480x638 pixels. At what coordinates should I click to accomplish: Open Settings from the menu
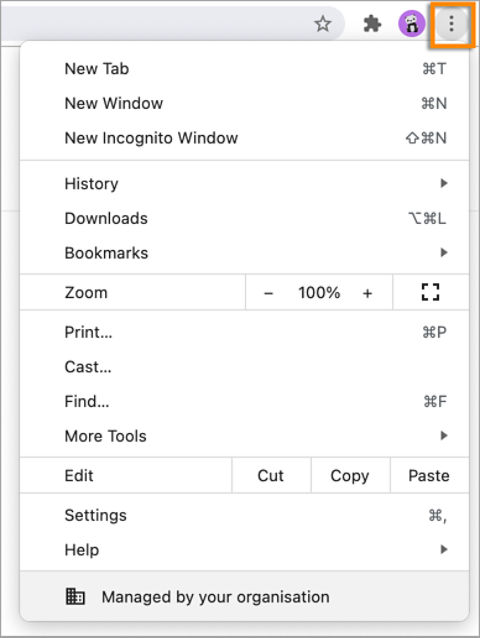244,516
